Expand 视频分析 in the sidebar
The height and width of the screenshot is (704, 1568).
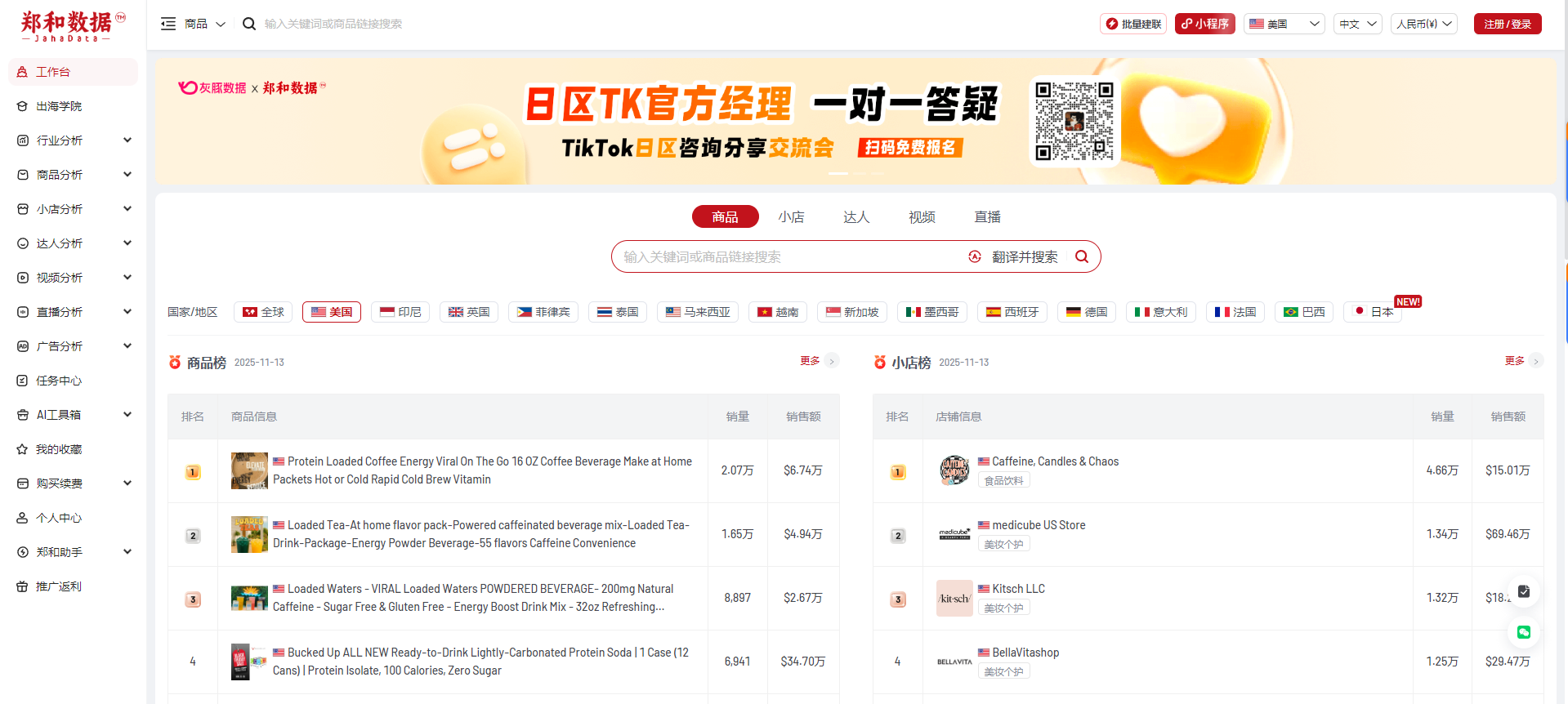point(73,278)
